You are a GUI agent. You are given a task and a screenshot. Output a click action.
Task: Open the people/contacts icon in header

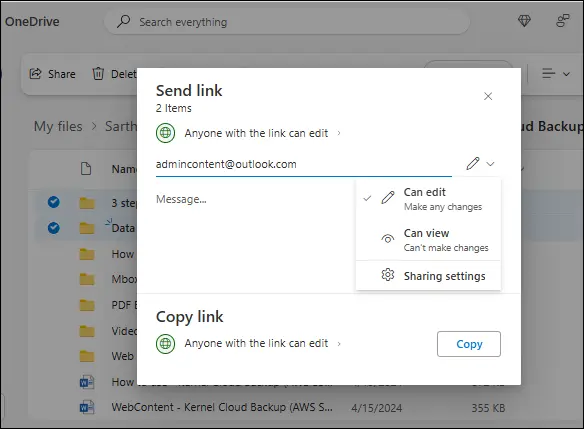[x=562, y=21]
